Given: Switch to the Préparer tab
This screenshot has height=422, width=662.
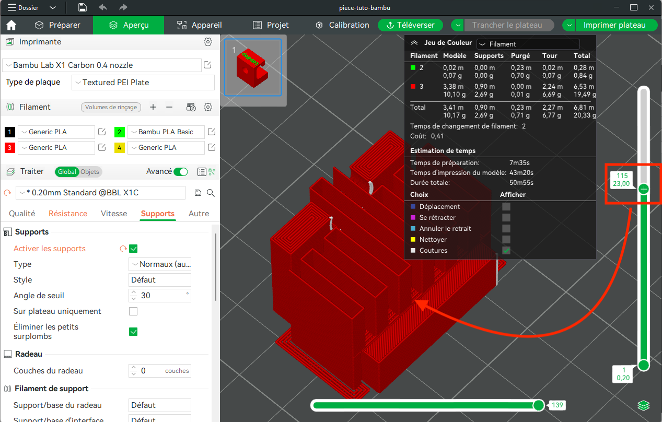Looking at the screenshot, I should pos(57,25).
